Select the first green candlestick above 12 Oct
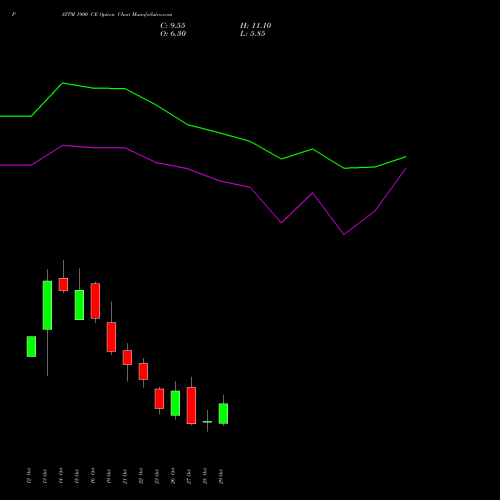500x500 pixels. coord(31,346)
